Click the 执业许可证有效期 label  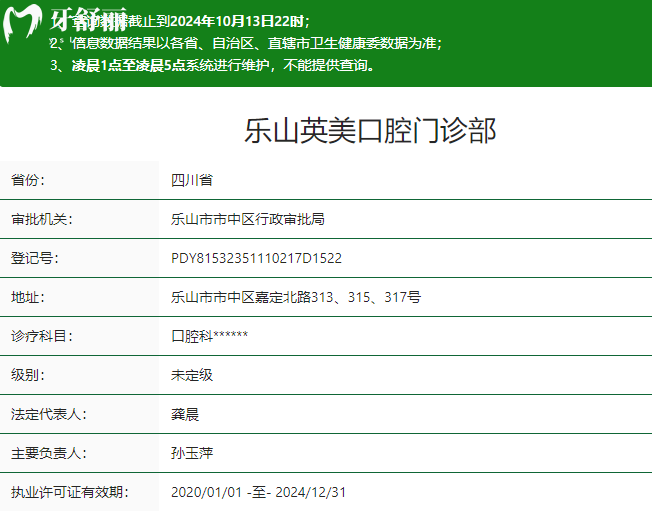coord(70,492)
